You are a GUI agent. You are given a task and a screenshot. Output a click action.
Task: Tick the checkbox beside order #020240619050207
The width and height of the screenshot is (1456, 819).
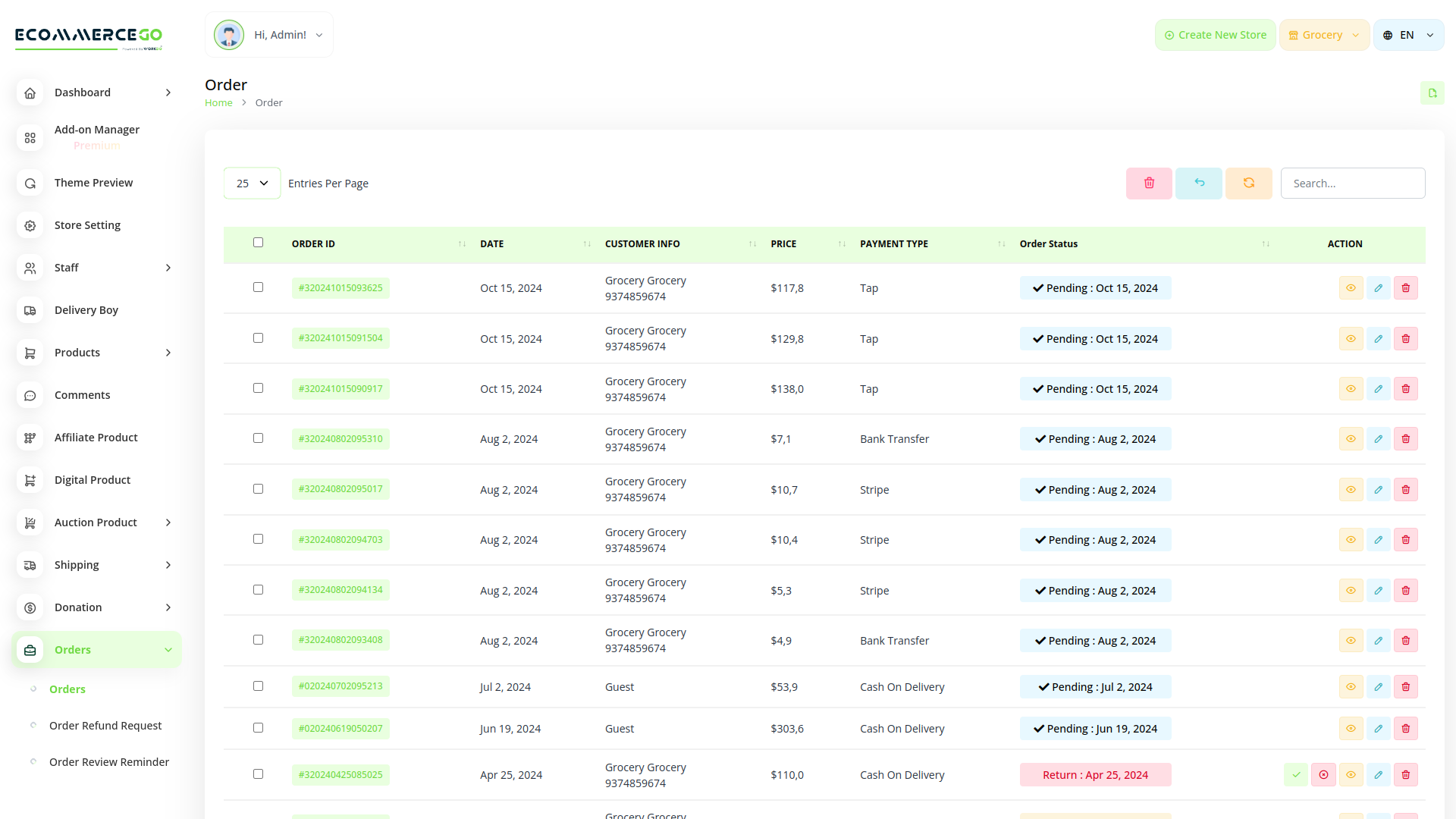click(258, 727)
